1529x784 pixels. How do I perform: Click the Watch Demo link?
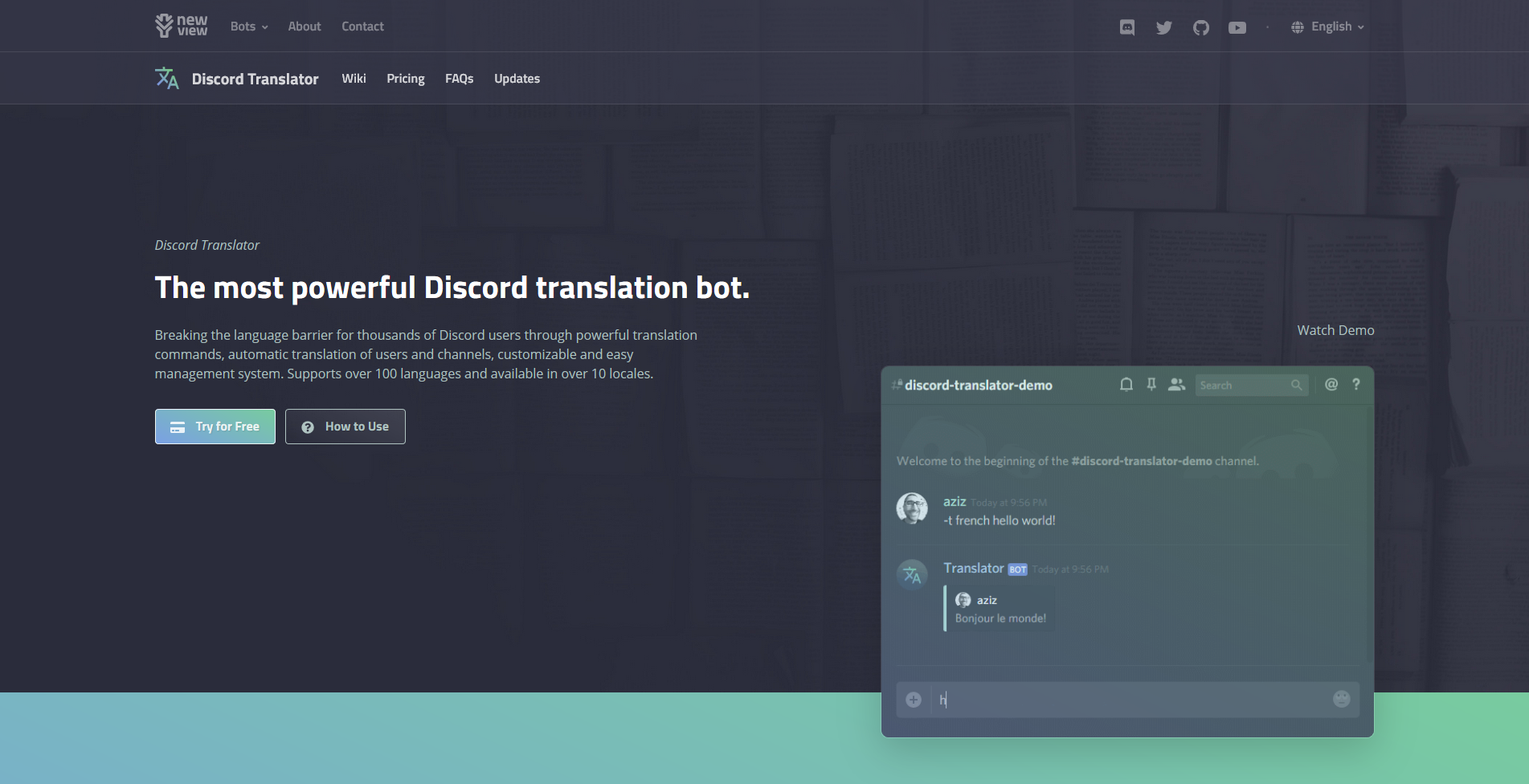(1335, 330)
